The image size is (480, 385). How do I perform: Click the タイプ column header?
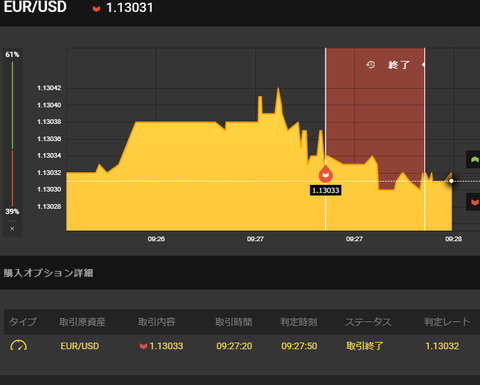(x=23, y=322)
